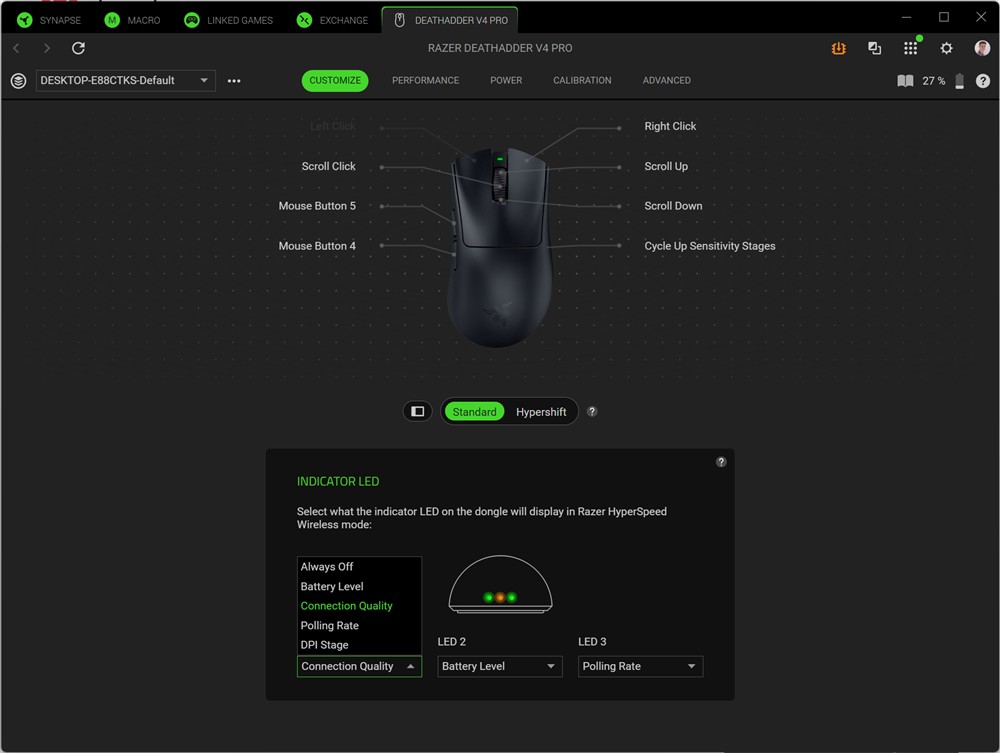Click the refresh icon in the navigation bar
1000x753 pixels.
coord(78,48)
